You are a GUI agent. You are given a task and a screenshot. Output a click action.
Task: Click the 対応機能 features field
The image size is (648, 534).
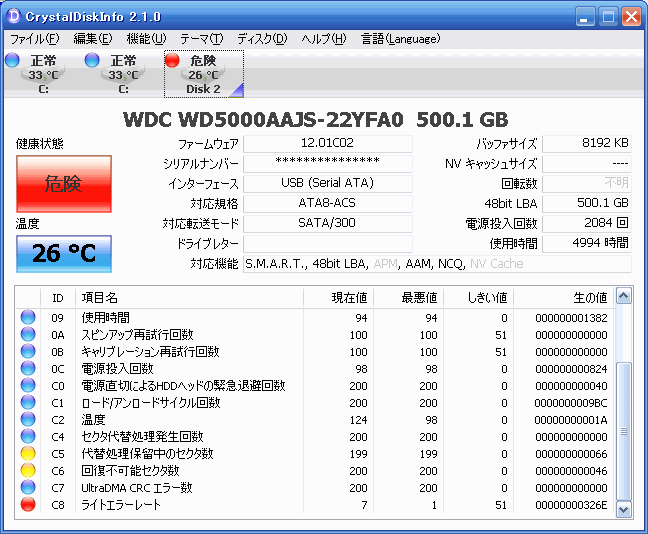pos(437,264)
